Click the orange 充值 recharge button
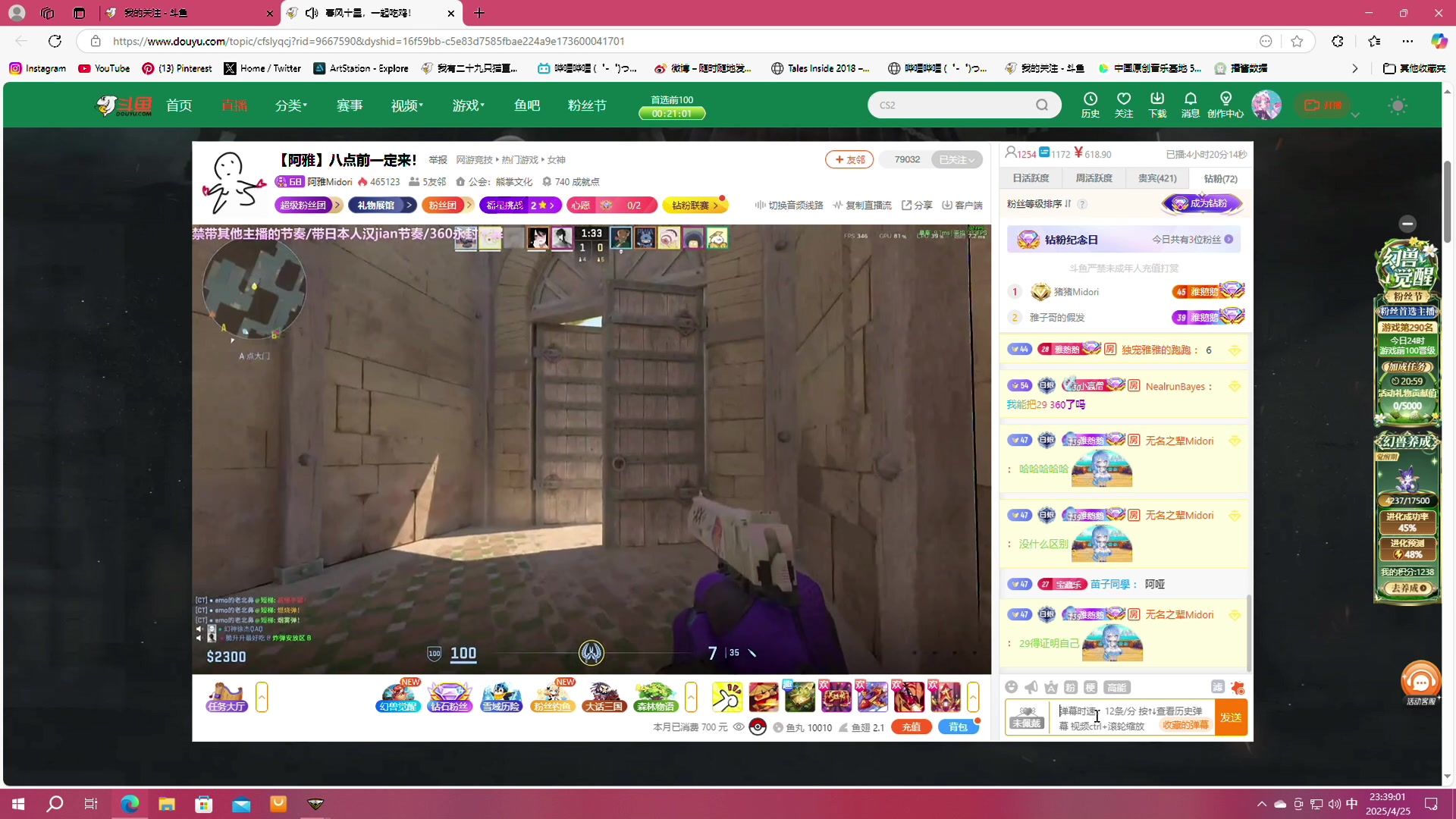Image resolution: width=1456 pixels, height=819 pixels. (x=912, y=726)
